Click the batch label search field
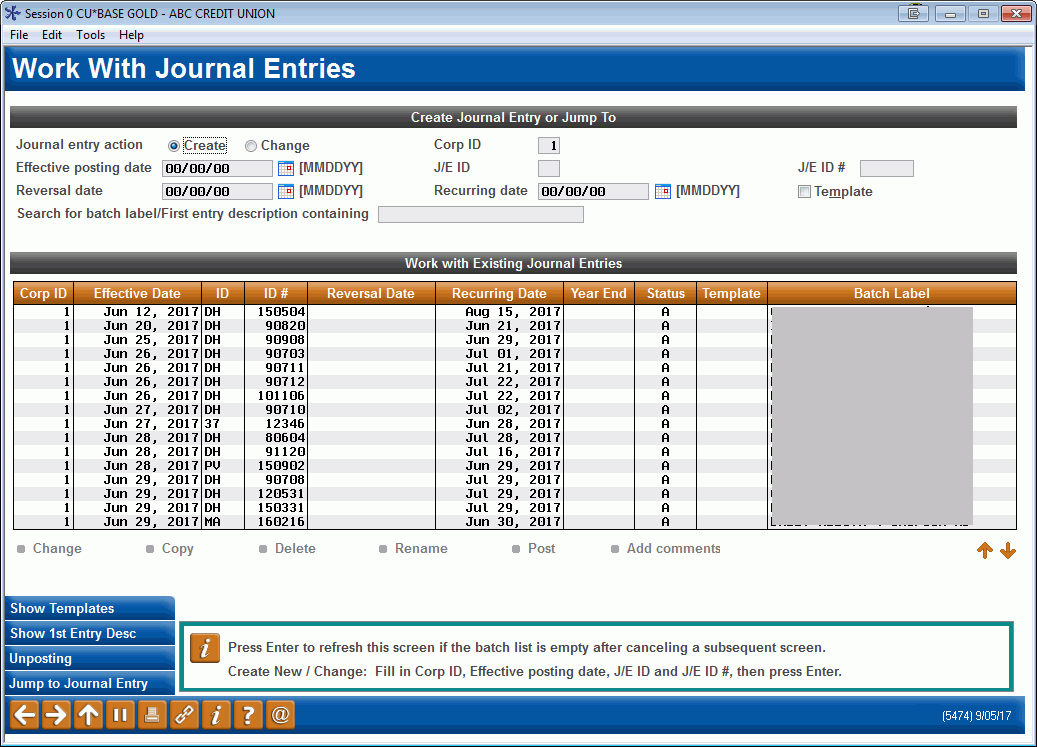Viewport: 1037px width, 747px height. click(480, 214)
